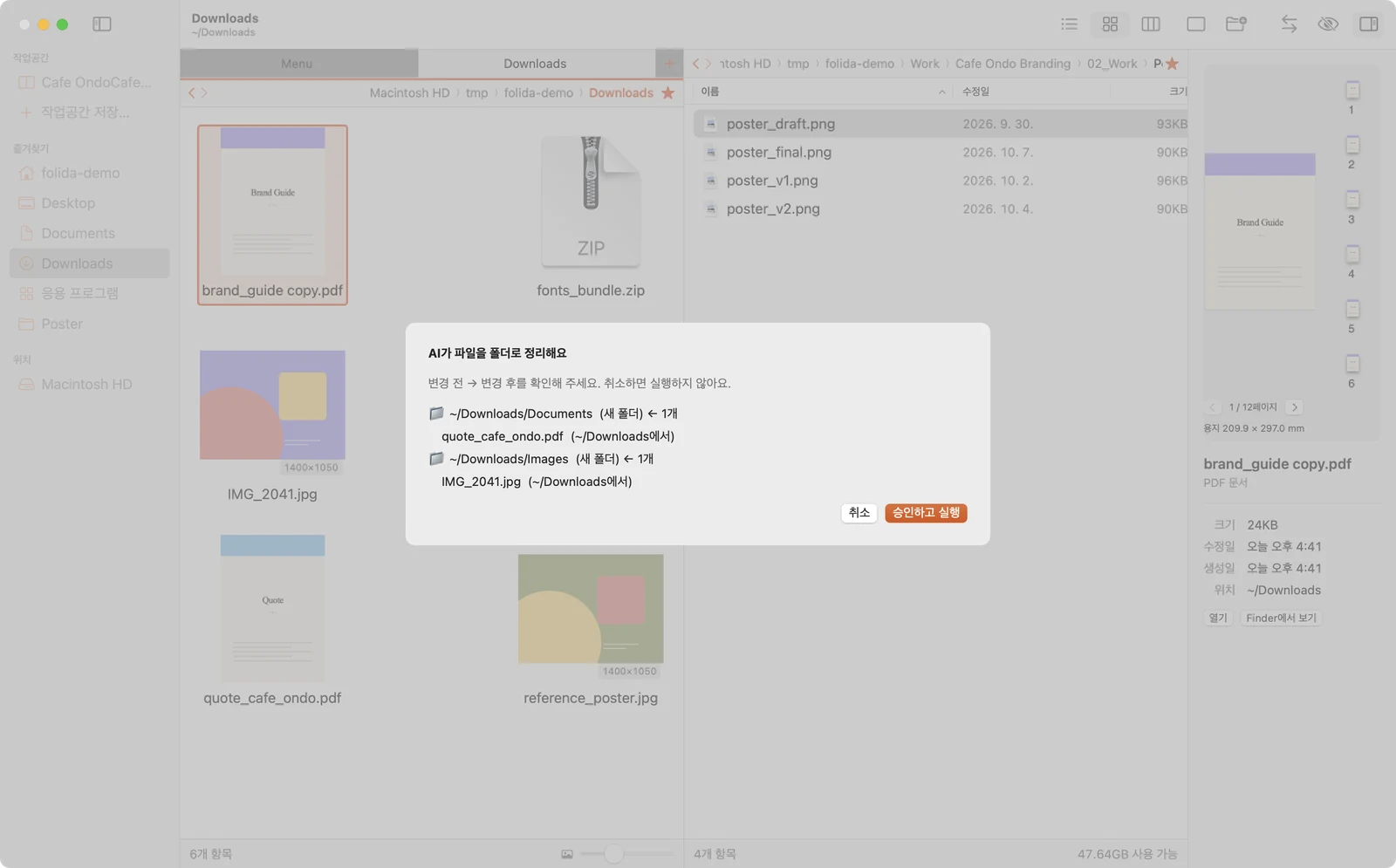Image resolution: width=1396 pixels, height=868 pixels.
Task: Click the 열기 button in the inspector
Action: (1218, 618)
